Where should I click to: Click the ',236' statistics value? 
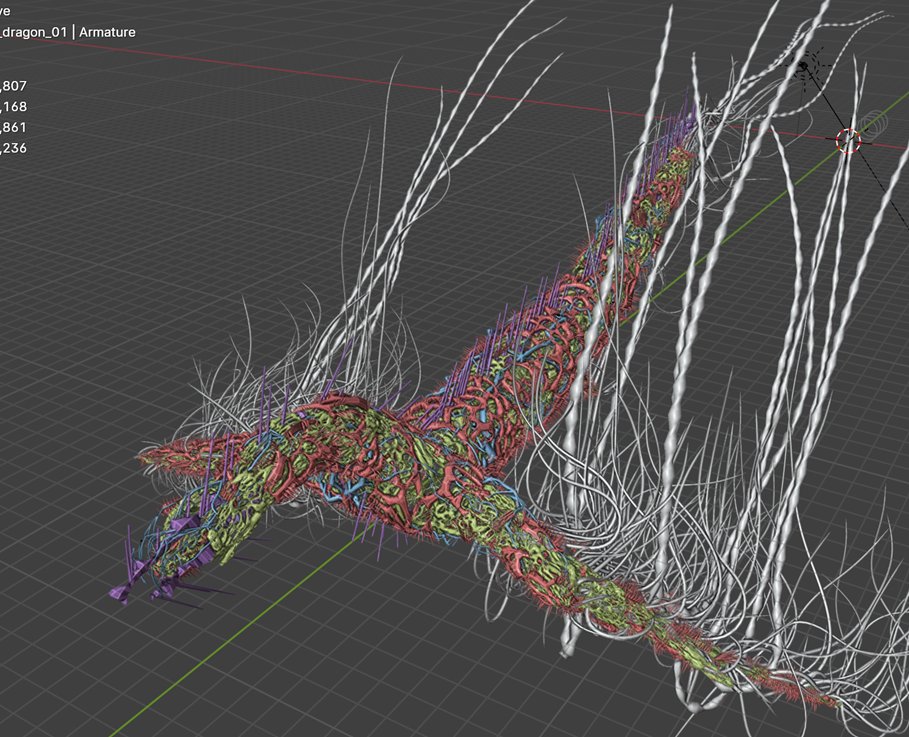tap(13, 148)
